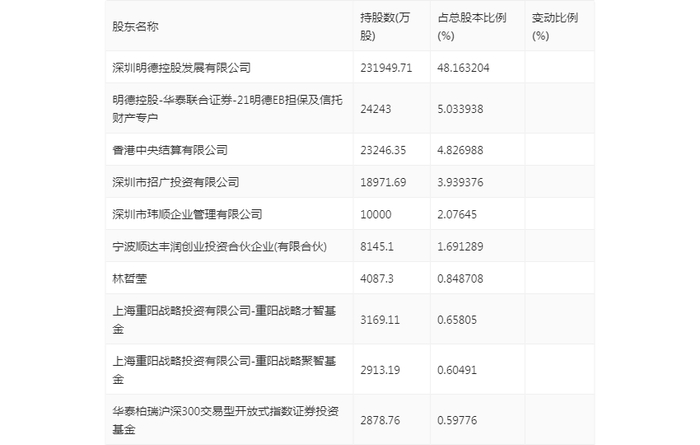Select the 占总股本比例(%) column header
The width and height of the screenshot is (700, 445).
471,27
